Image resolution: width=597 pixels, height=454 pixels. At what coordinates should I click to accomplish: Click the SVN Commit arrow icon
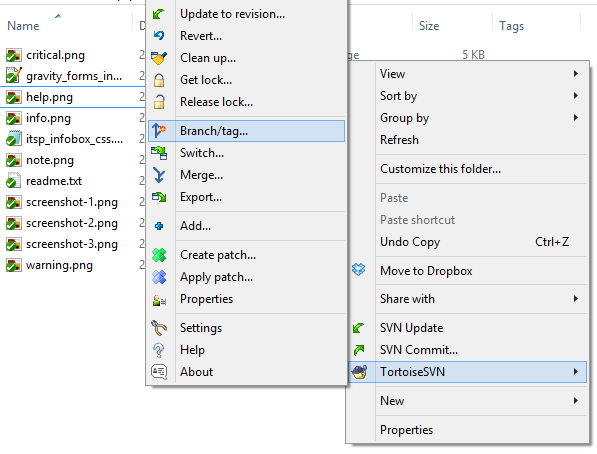tap(359, 350)
